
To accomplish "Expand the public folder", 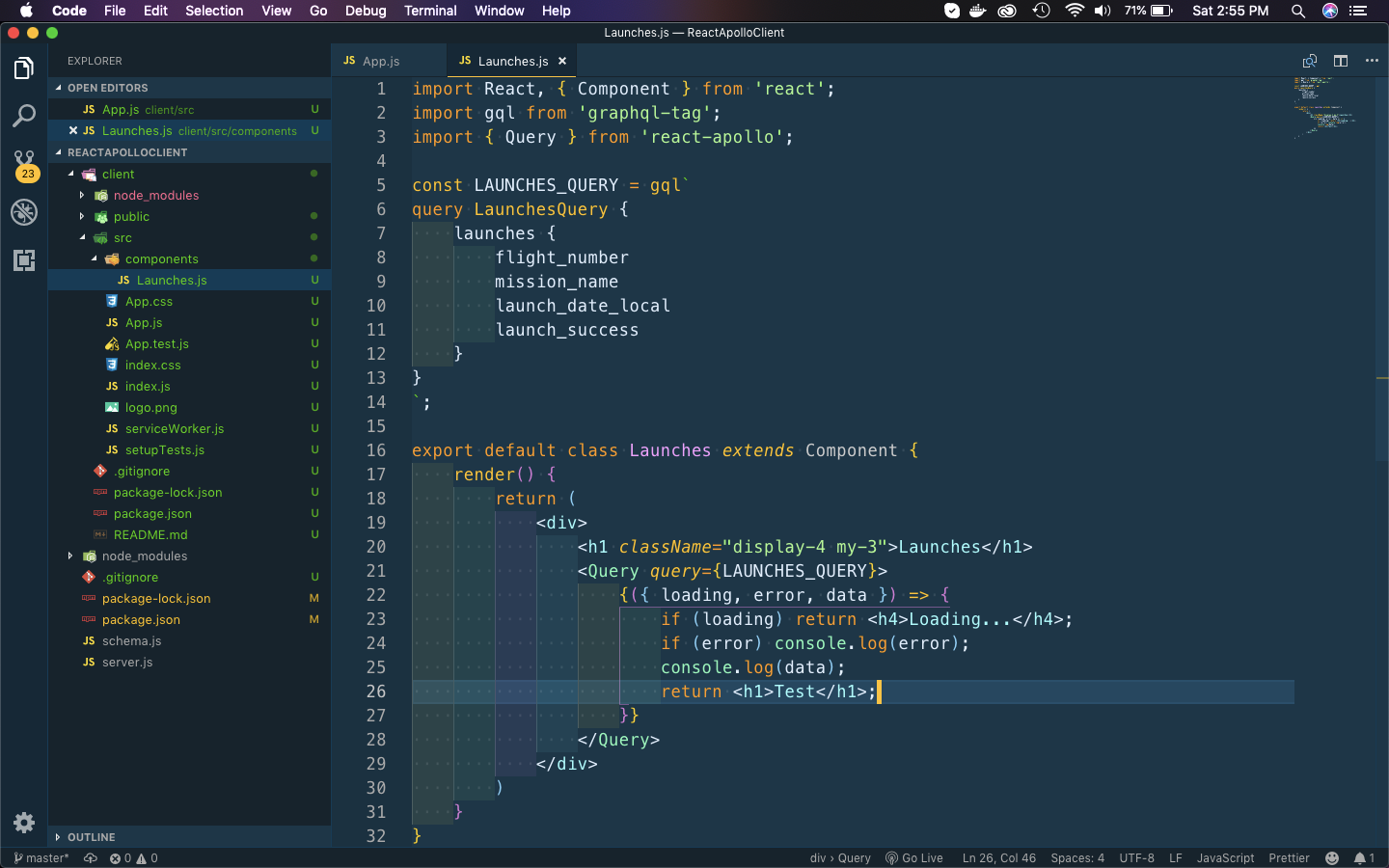I will (x=131, y=217).
